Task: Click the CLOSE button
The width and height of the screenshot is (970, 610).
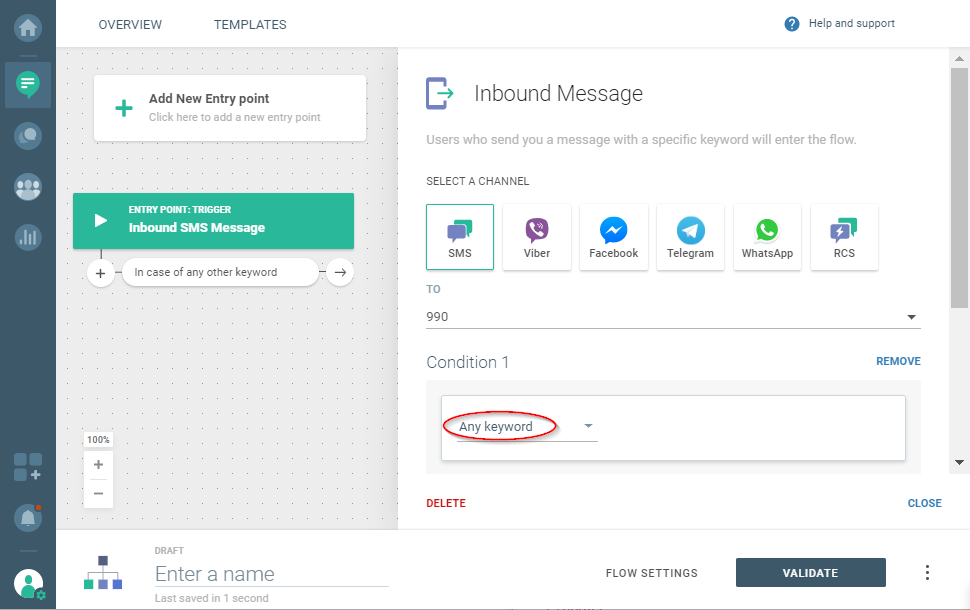Action: [x=924, y=504]
